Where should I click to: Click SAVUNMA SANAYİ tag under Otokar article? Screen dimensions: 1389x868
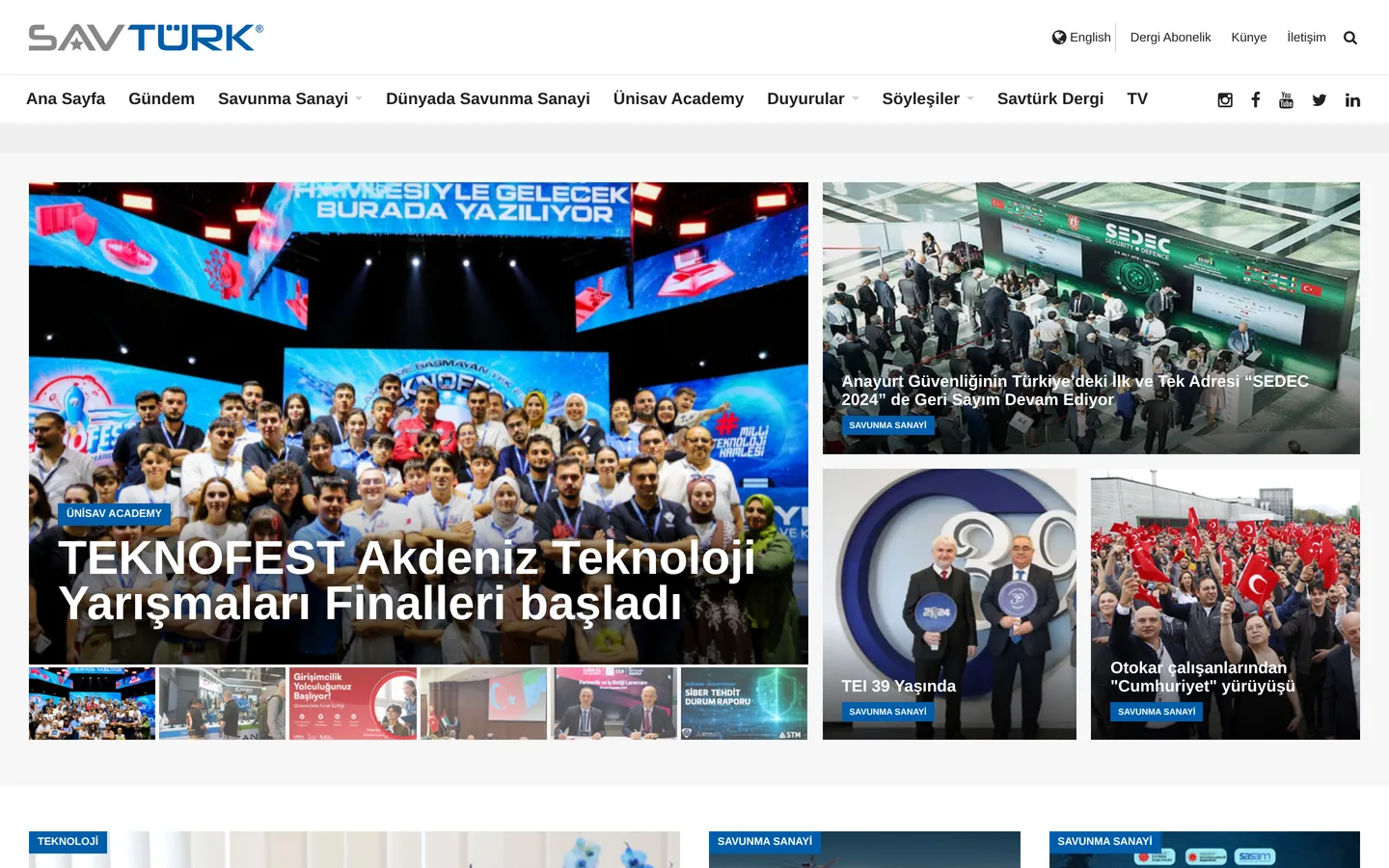point(1157,712)
